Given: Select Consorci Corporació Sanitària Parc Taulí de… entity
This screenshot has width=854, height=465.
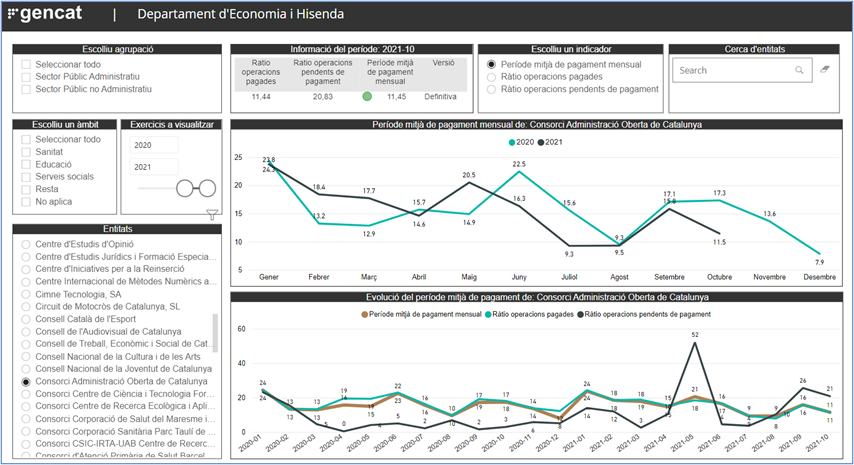Looking at the screenshot, I should pyautogui.click(x=26, y=432).
